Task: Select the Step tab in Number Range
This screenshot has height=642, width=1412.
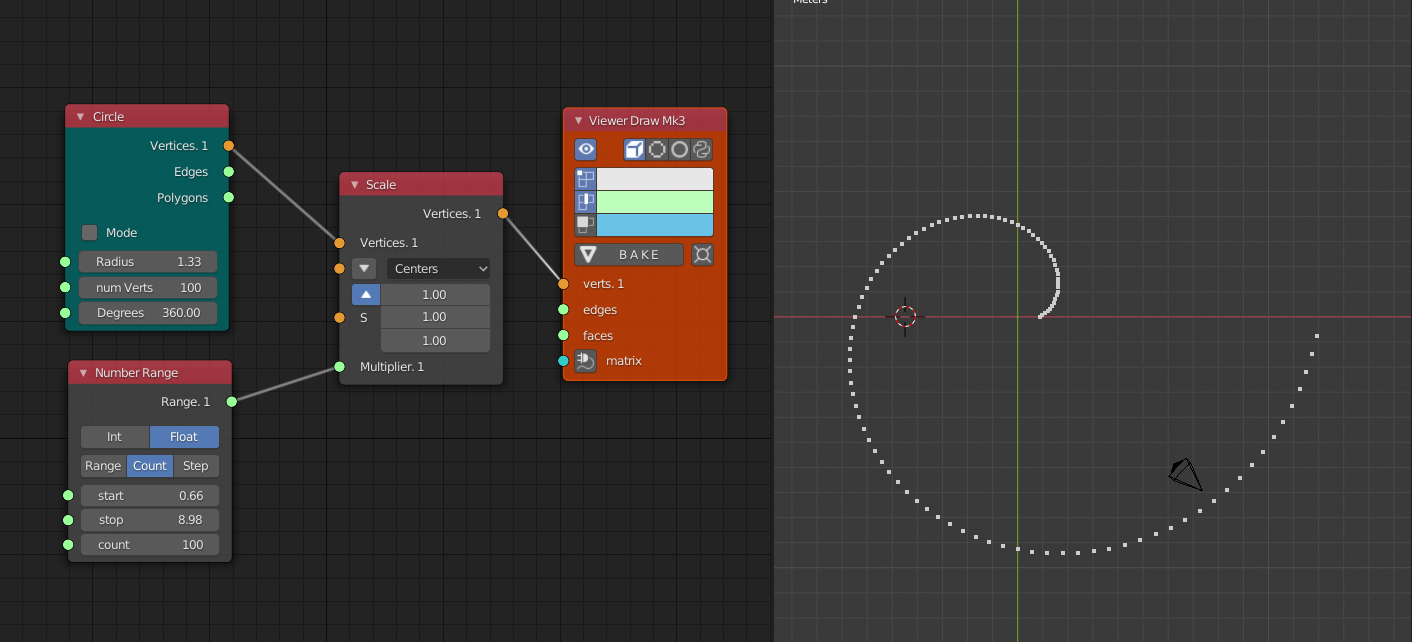Action: [196, 466]
